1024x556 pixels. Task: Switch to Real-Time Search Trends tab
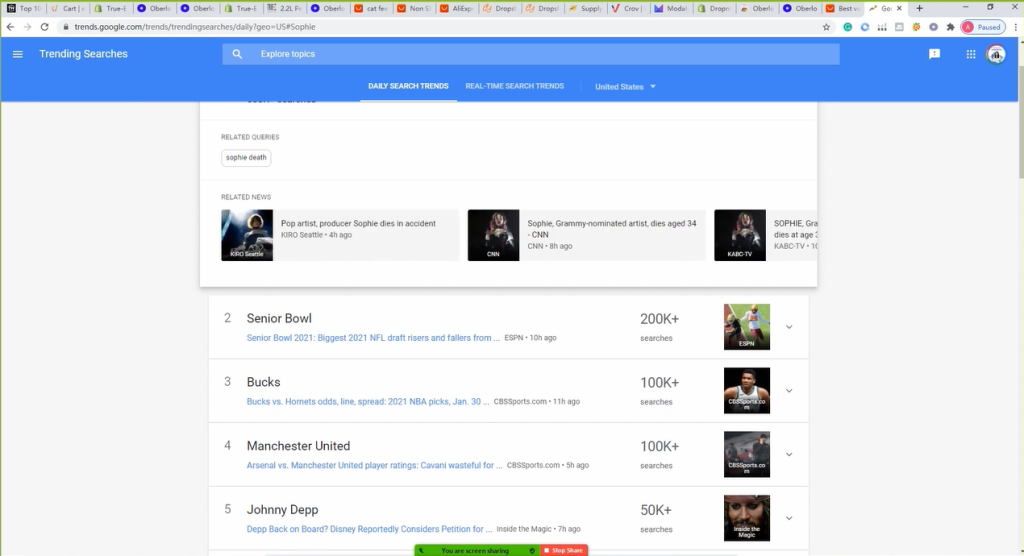515,86
